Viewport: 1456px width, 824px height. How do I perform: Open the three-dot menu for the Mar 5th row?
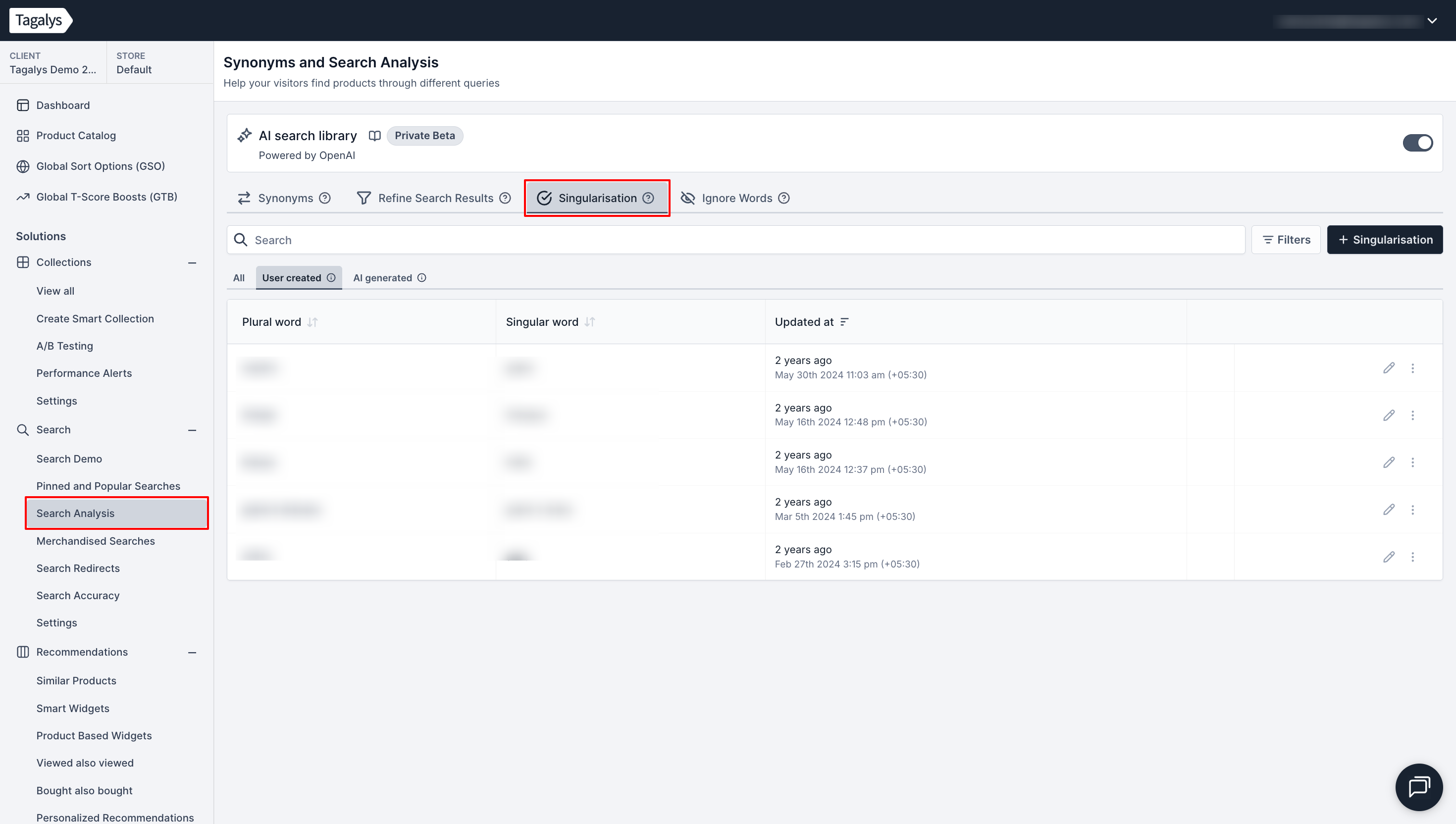(1412, 510)
